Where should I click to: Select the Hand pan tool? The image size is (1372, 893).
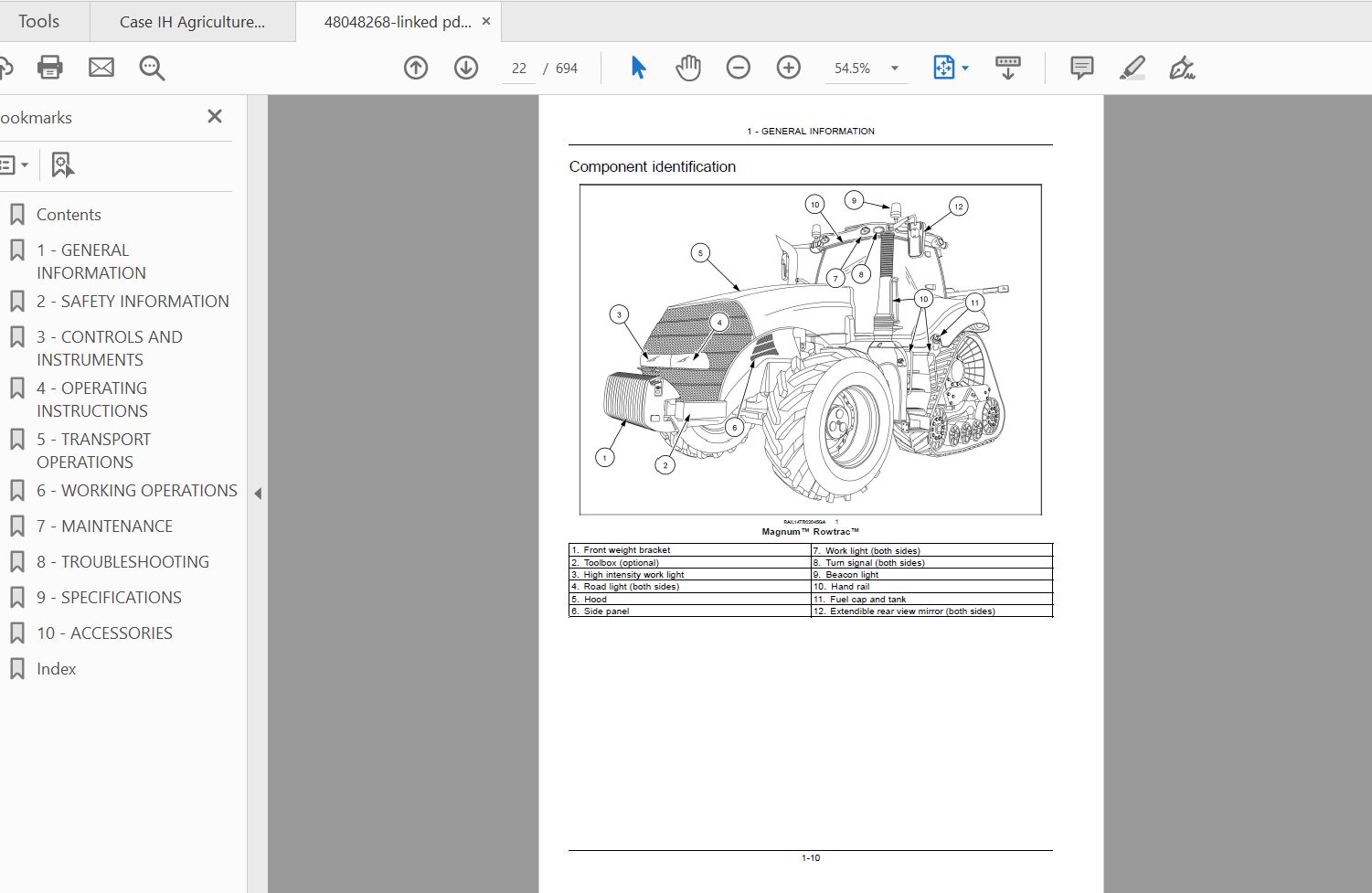point(687,68)
